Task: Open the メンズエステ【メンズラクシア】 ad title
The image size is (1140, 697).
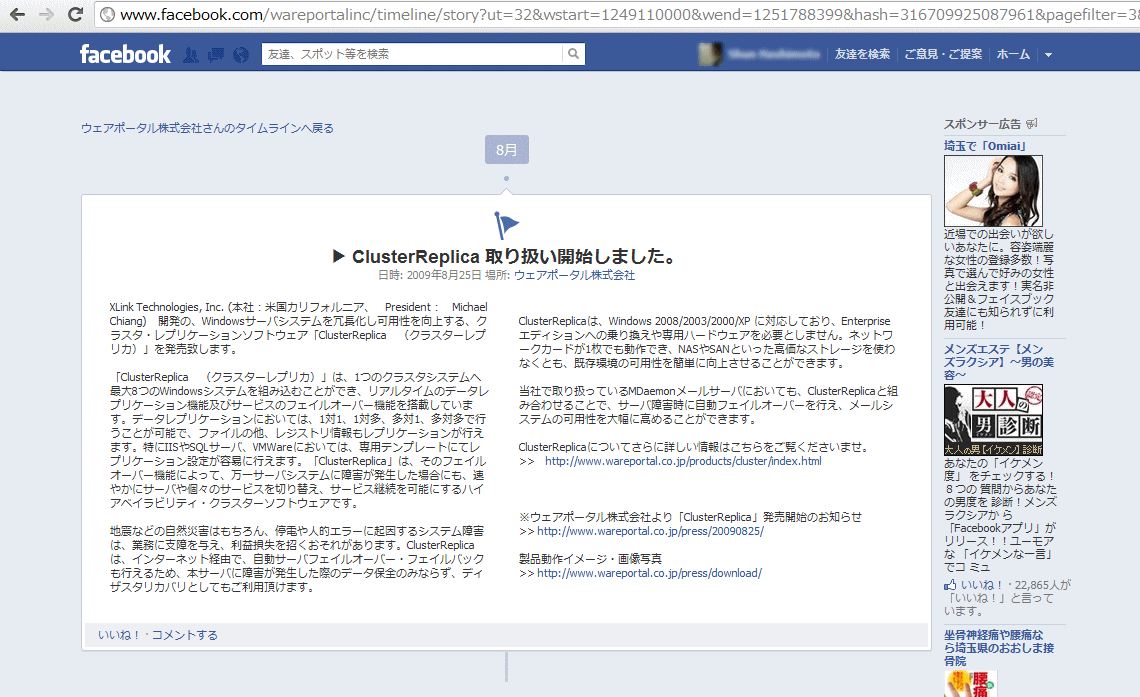Action: point(999,362)
